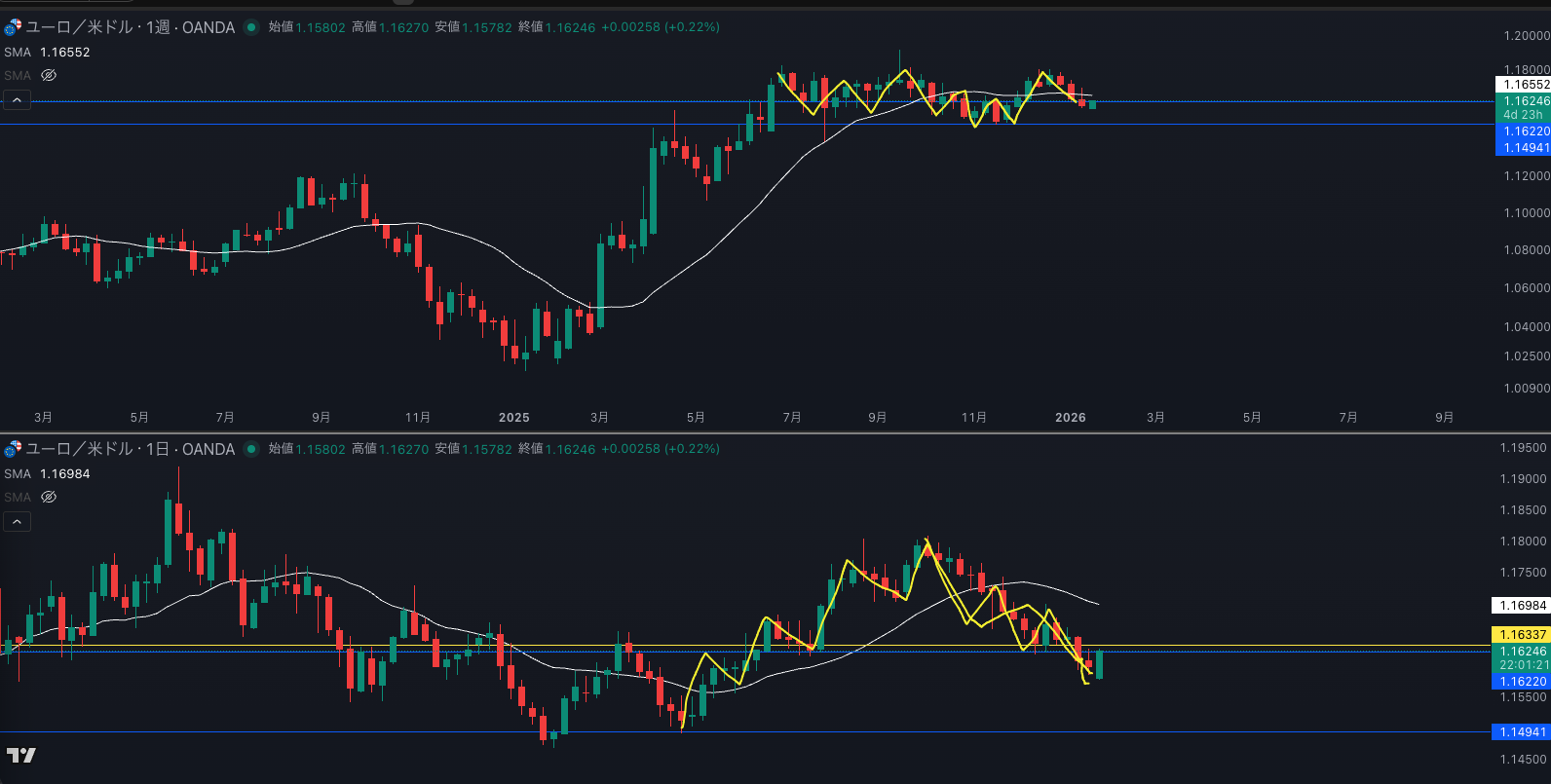Show the hidden SMA on weekly chart

49,75
